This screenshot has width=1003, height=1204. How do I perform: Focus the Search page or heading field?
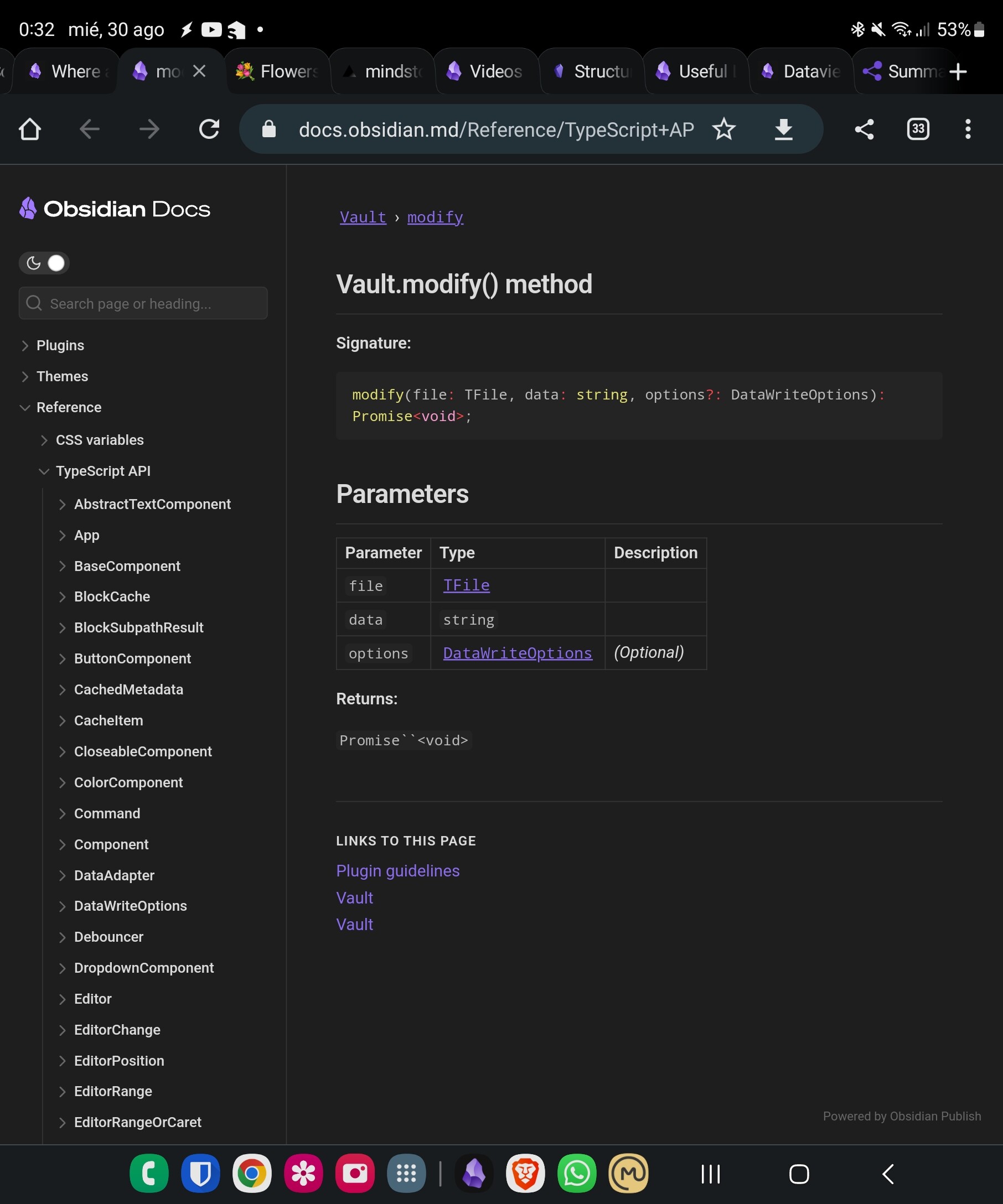tap(143, 303)
